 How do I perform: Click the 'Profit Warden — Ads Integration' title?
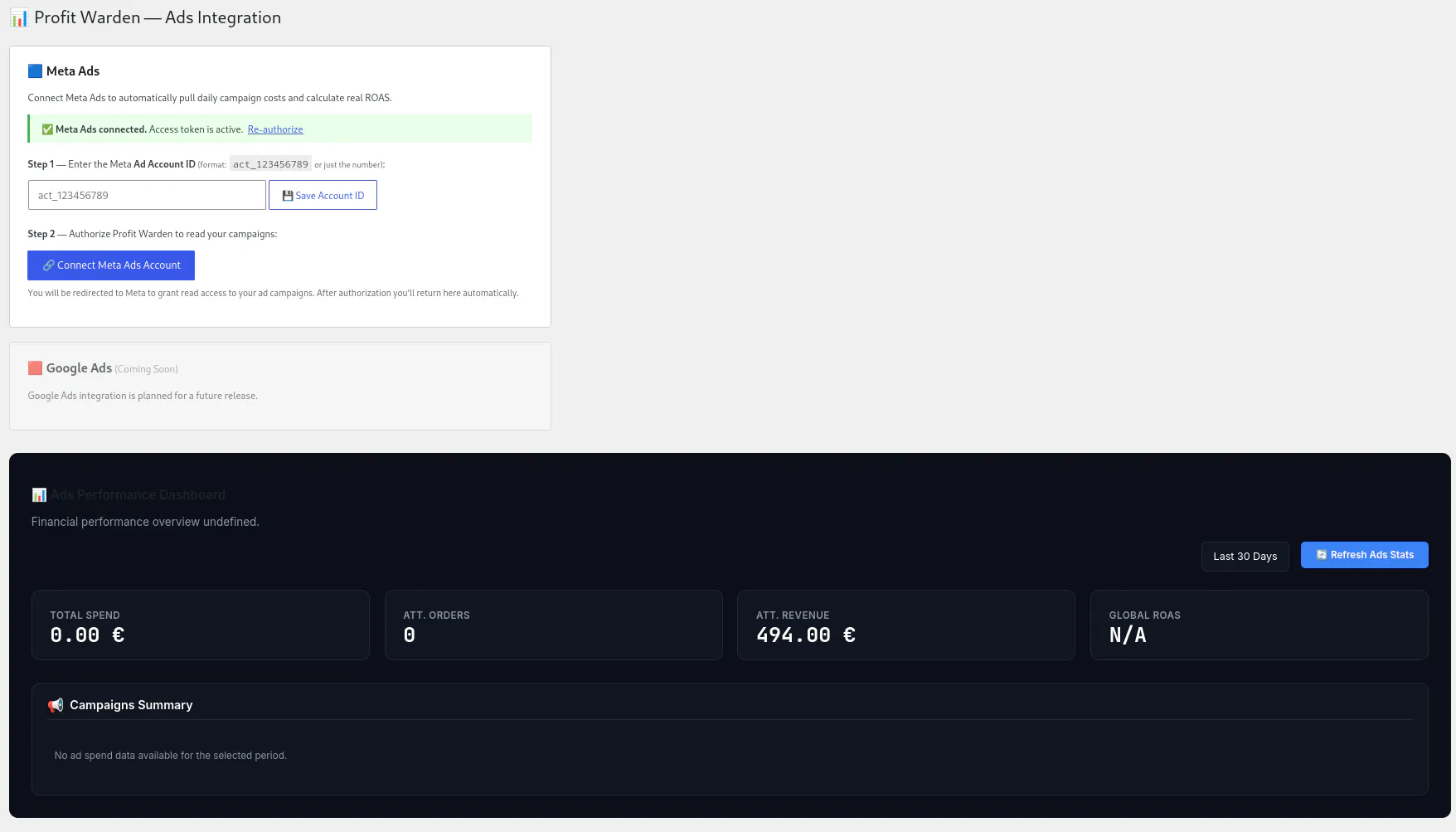tap(158, 17)
